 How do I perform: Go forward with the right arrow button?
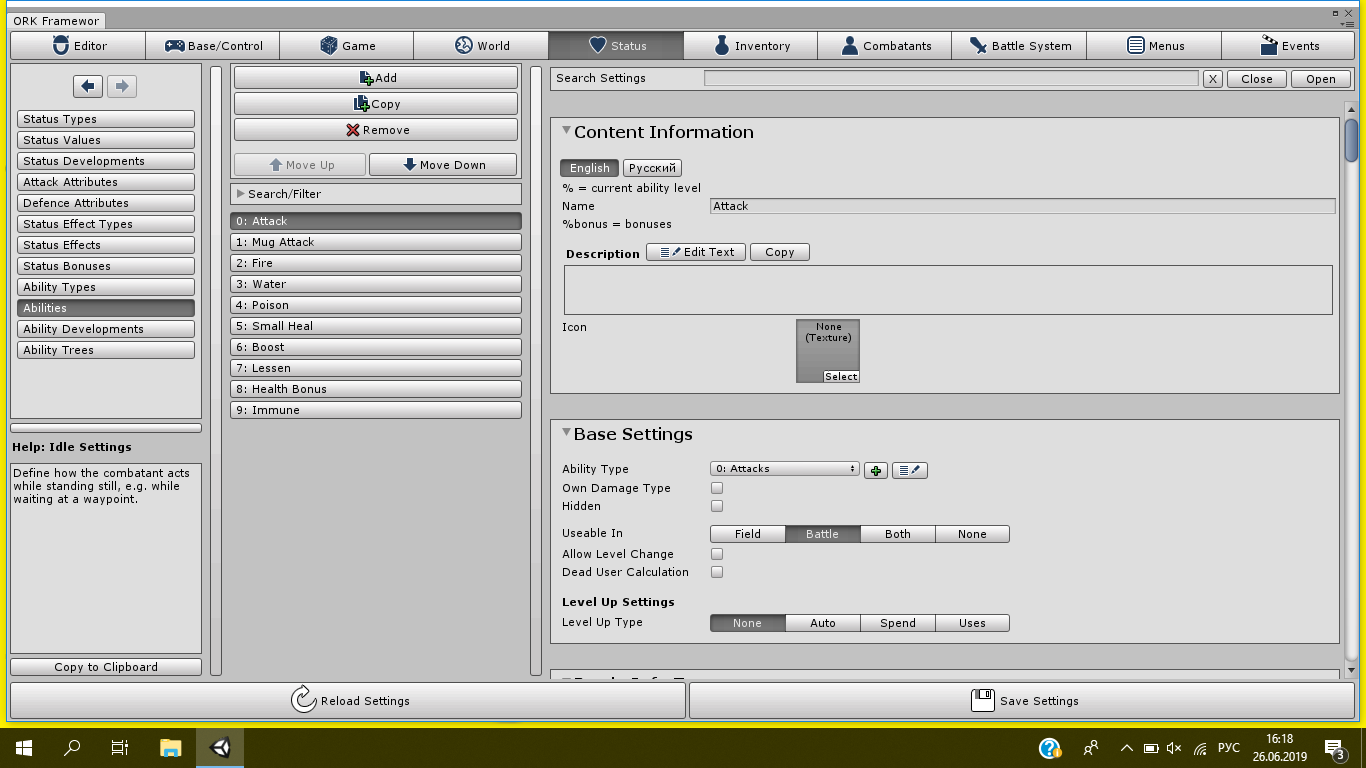[122, 87]
